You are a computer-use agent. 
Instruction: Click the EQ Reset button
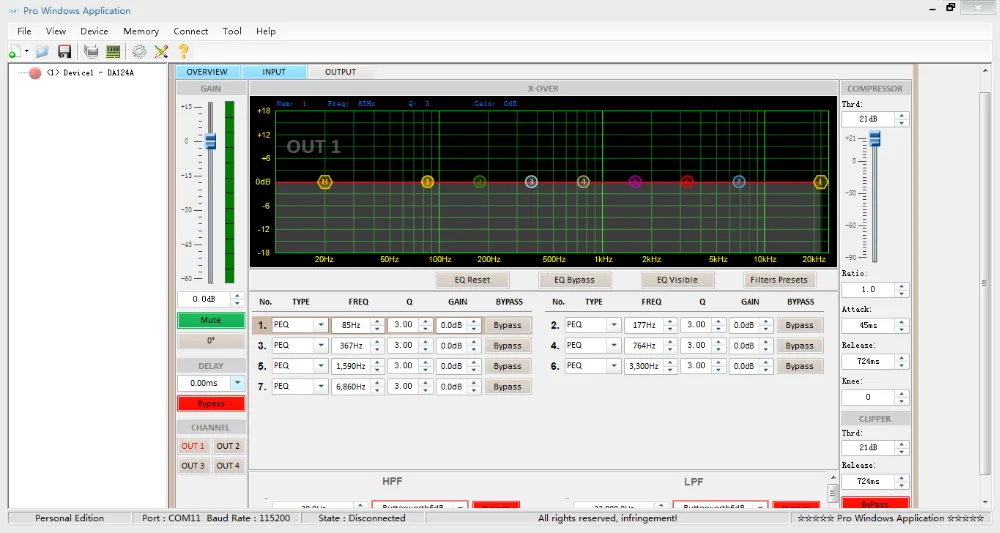point(473,280)
